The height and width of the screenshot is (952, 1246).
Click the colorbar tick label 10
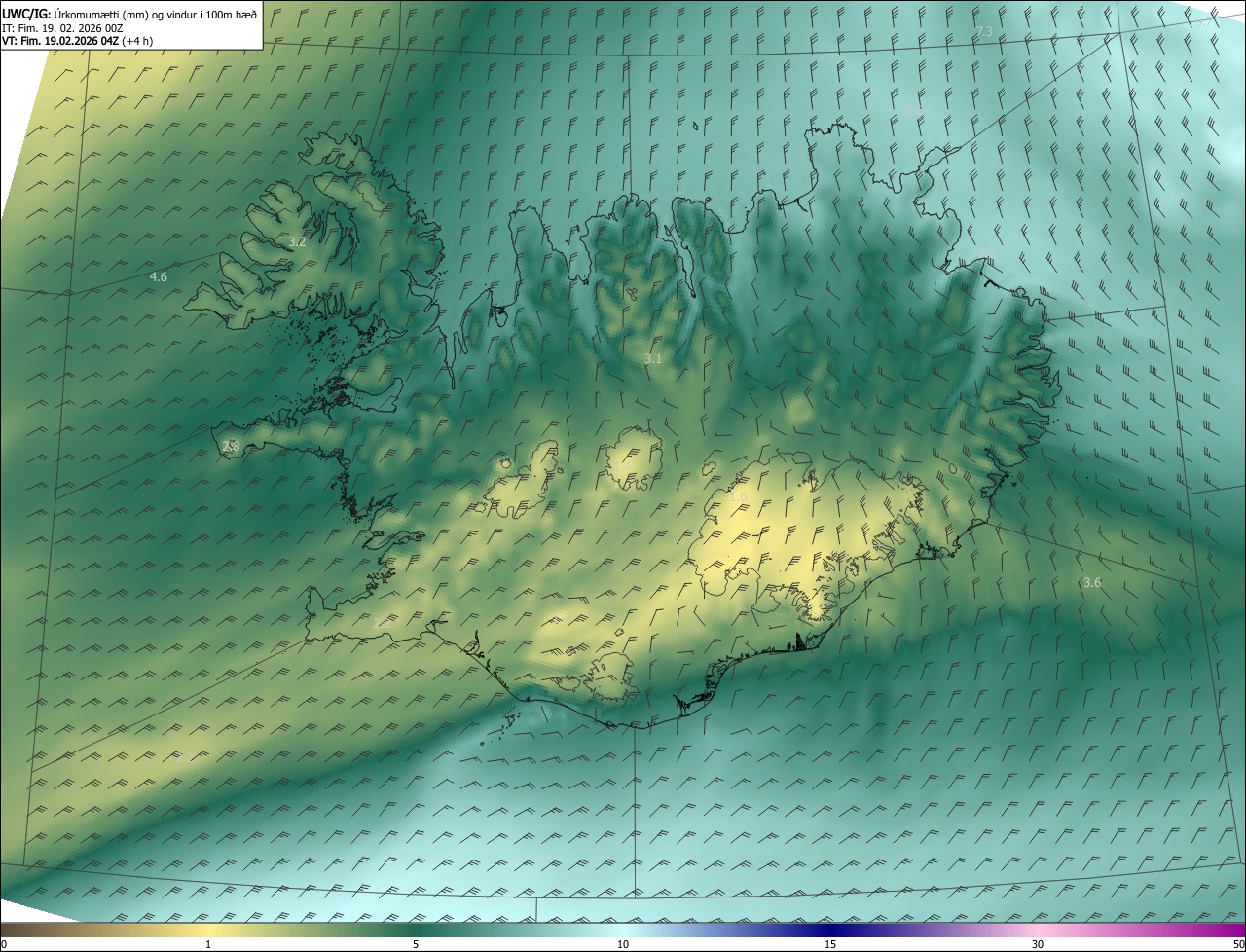pyautogui.click(x=623, y=944)
